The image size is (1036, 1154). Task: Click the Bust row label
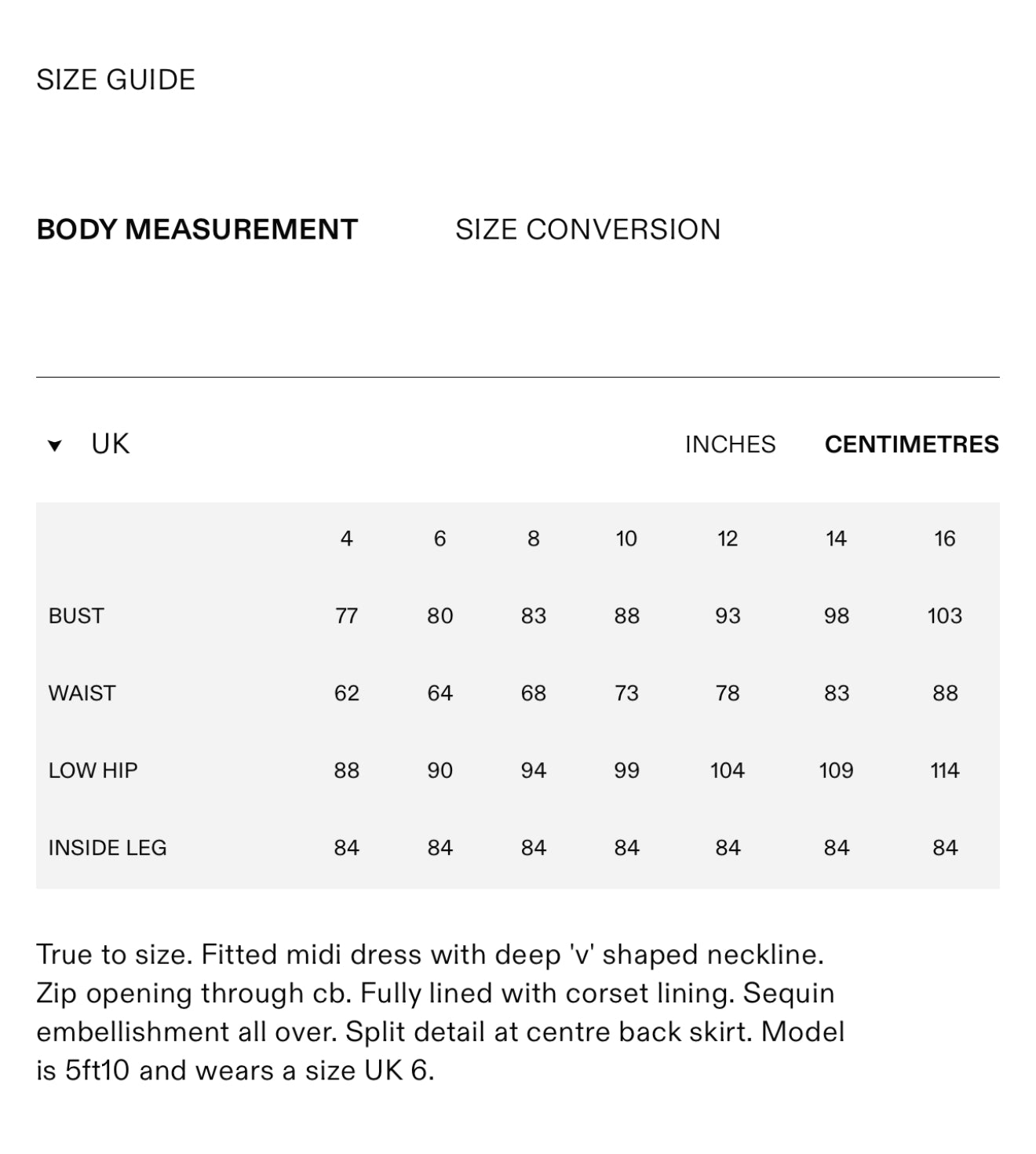[x=76, y=615]
